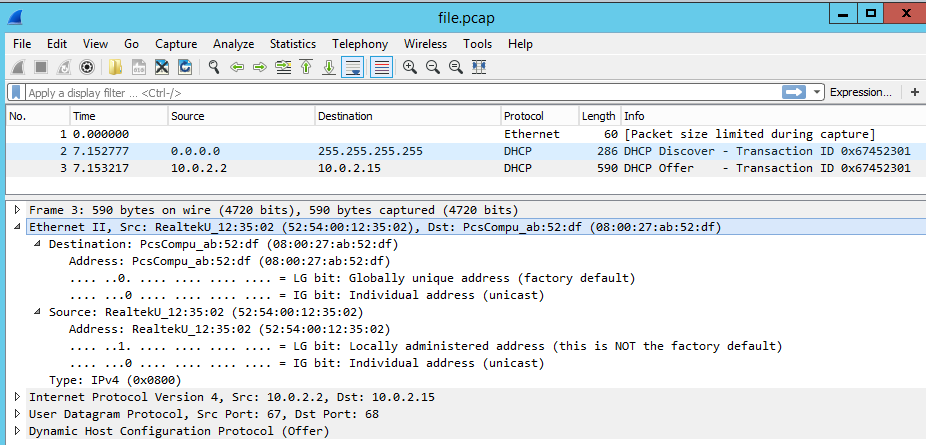
Task: Open a capture file folder icon
Action: click(115, 67)
